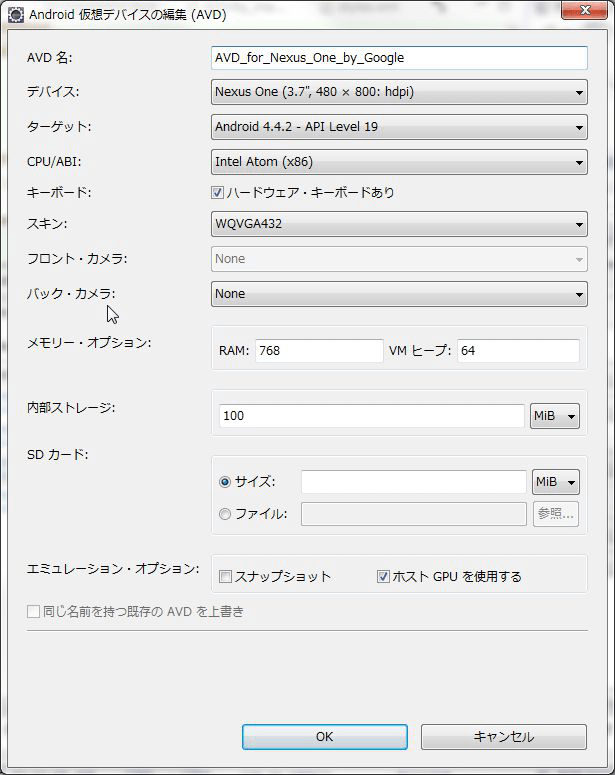Open the 内部ストレージ MiB unit dropdown
This screenshot has height=775, width=615.
click(555, 416)
